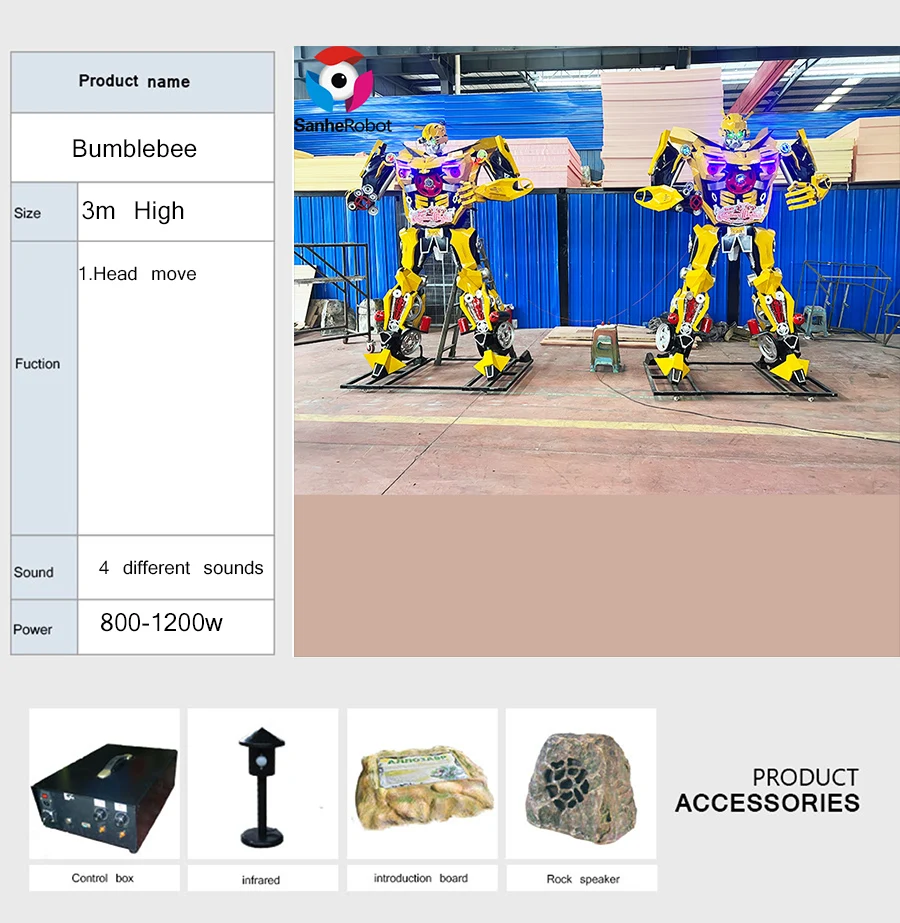Click the '1.Head move' function text

138,274
